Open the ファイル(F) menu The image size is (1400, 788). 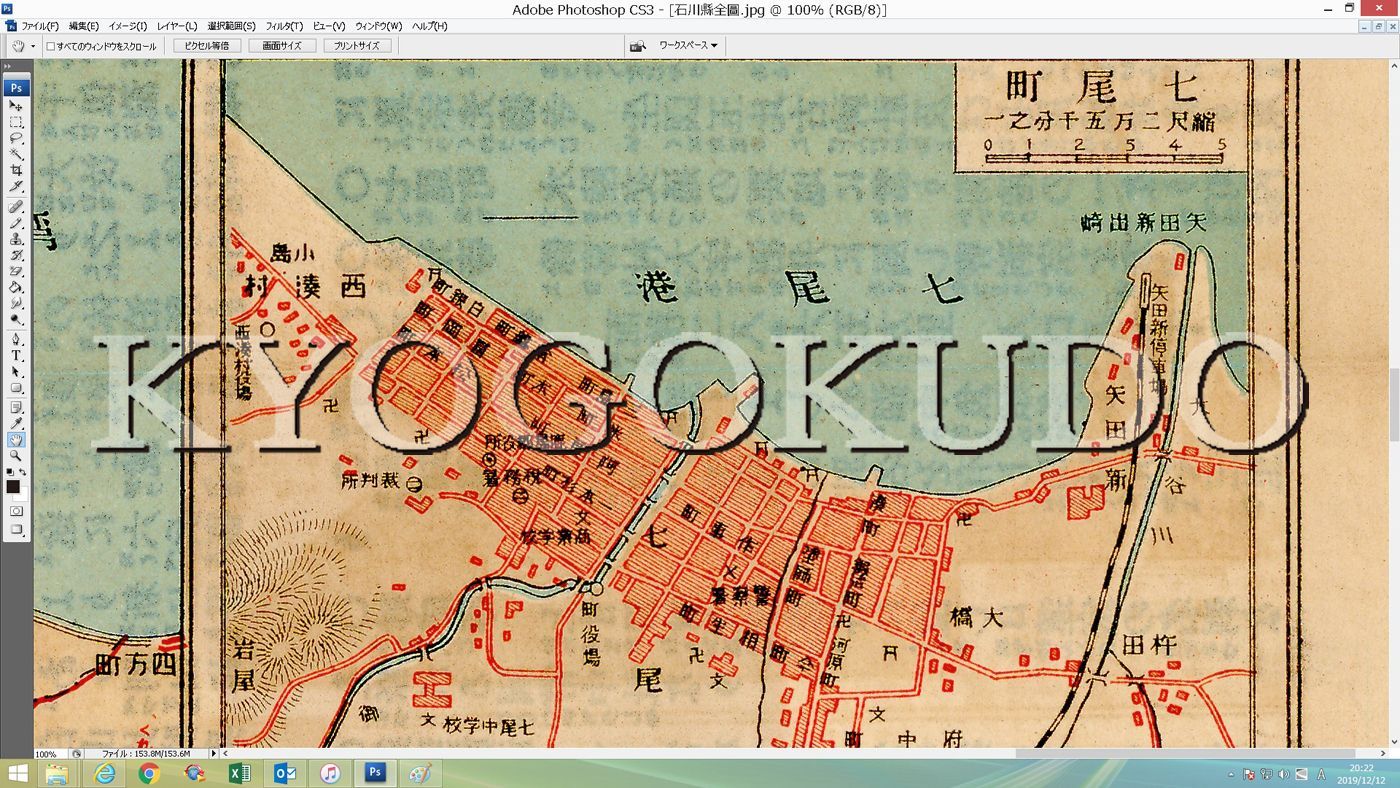(x=40, y=26)
